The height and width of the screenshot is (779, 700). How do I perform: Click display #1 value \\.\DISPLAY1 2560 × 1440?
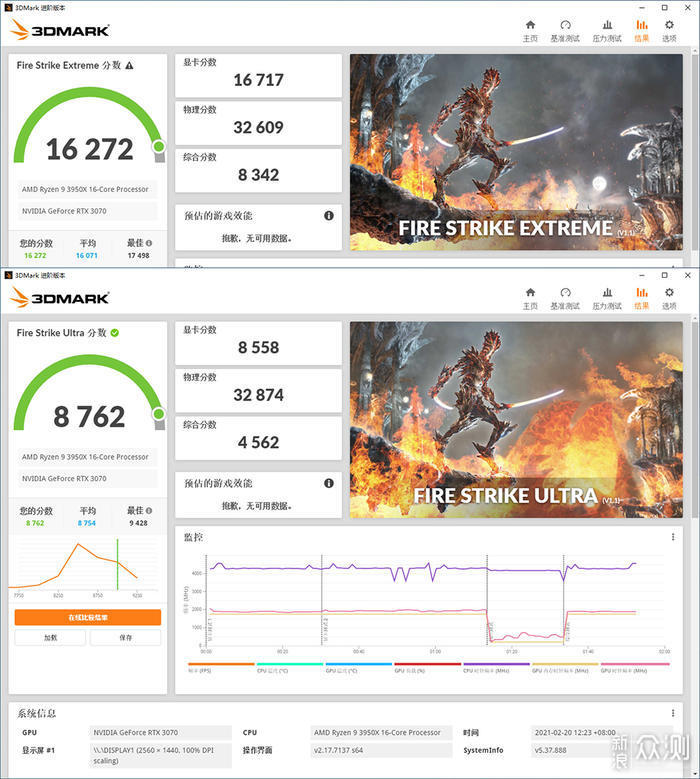click(x=160, y=755)
